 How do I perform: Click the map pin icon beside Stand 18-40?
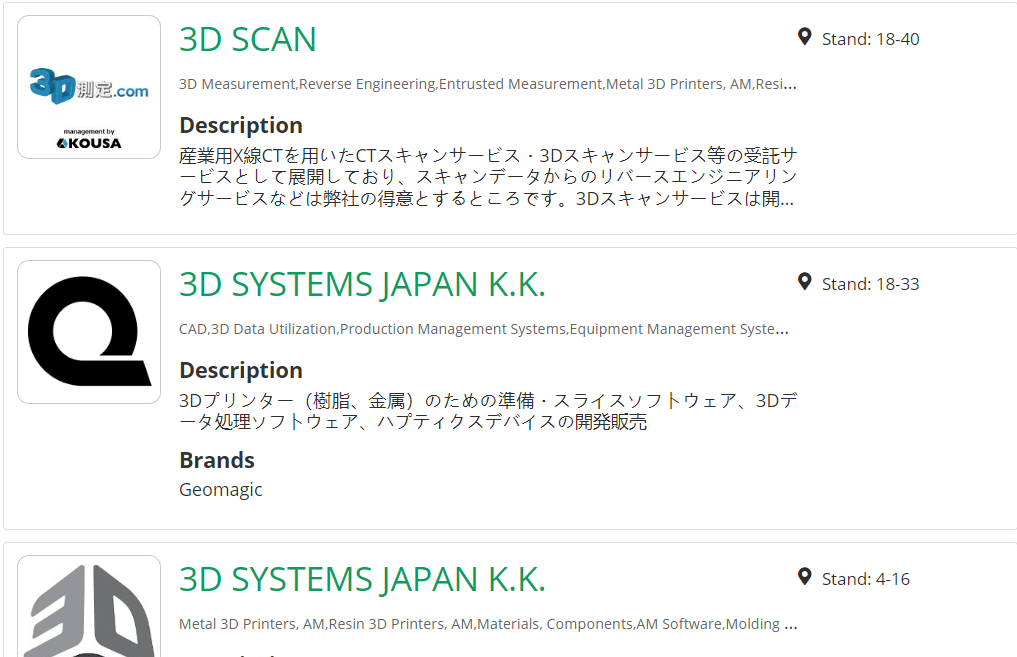coord(804,37)
